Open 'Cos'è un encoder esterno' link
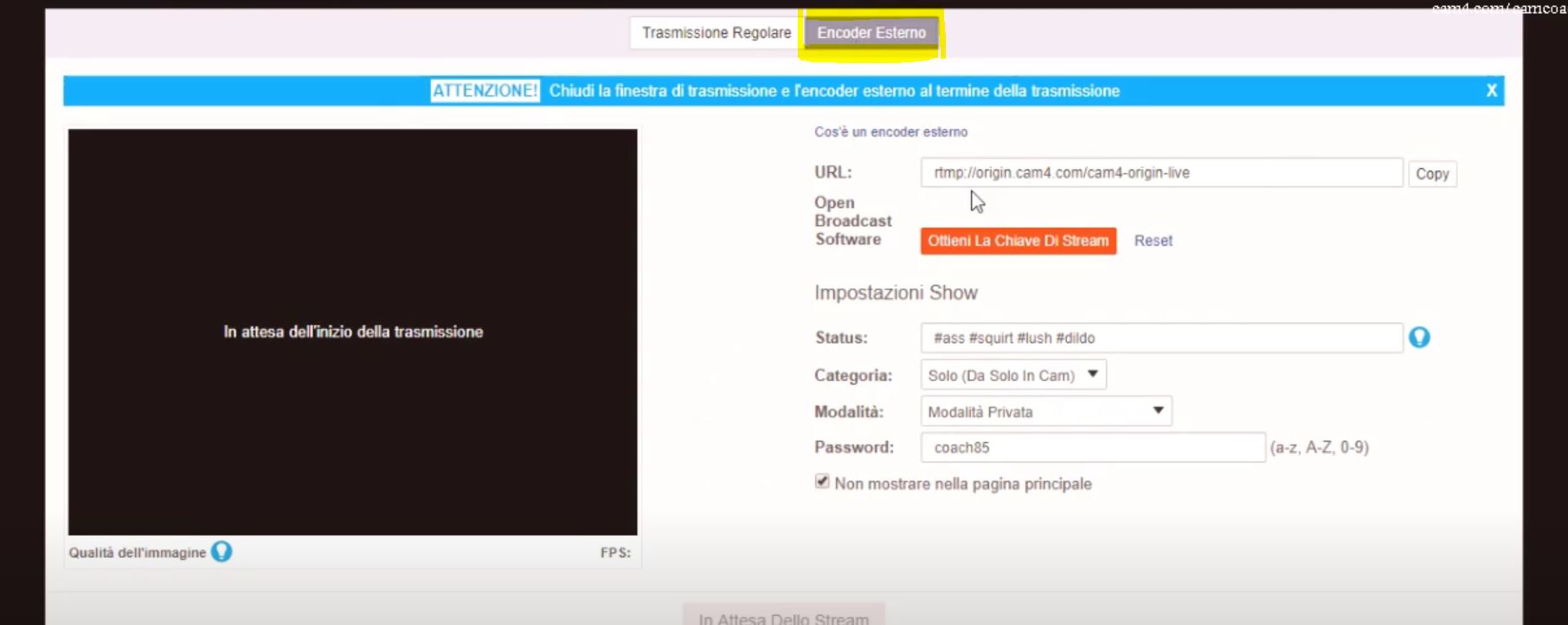Viewport: 1568px width, 625px height. pos(890,132)
